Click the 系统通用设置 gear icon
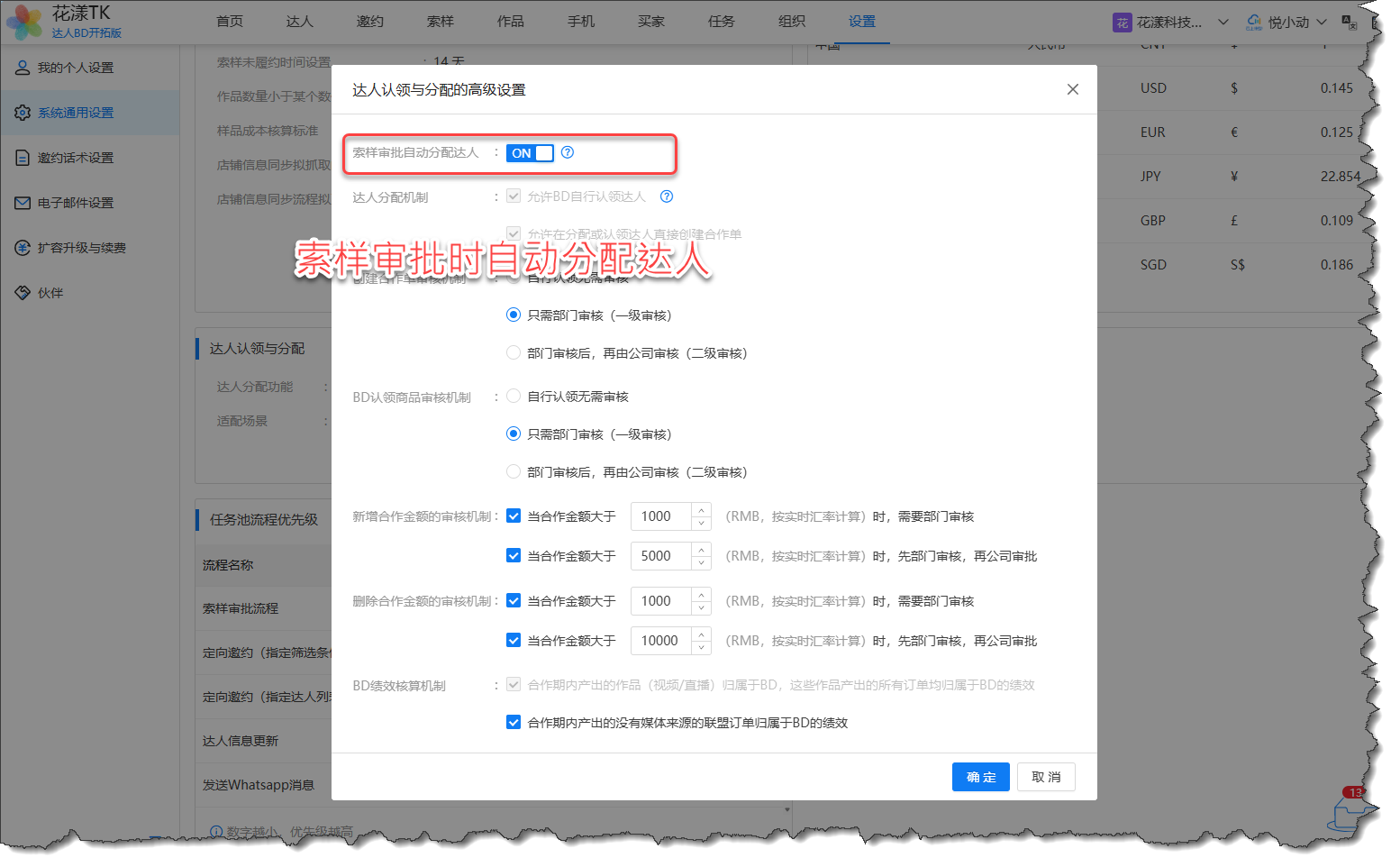The width and height of the screenshot is (1400, 867). 23,113
